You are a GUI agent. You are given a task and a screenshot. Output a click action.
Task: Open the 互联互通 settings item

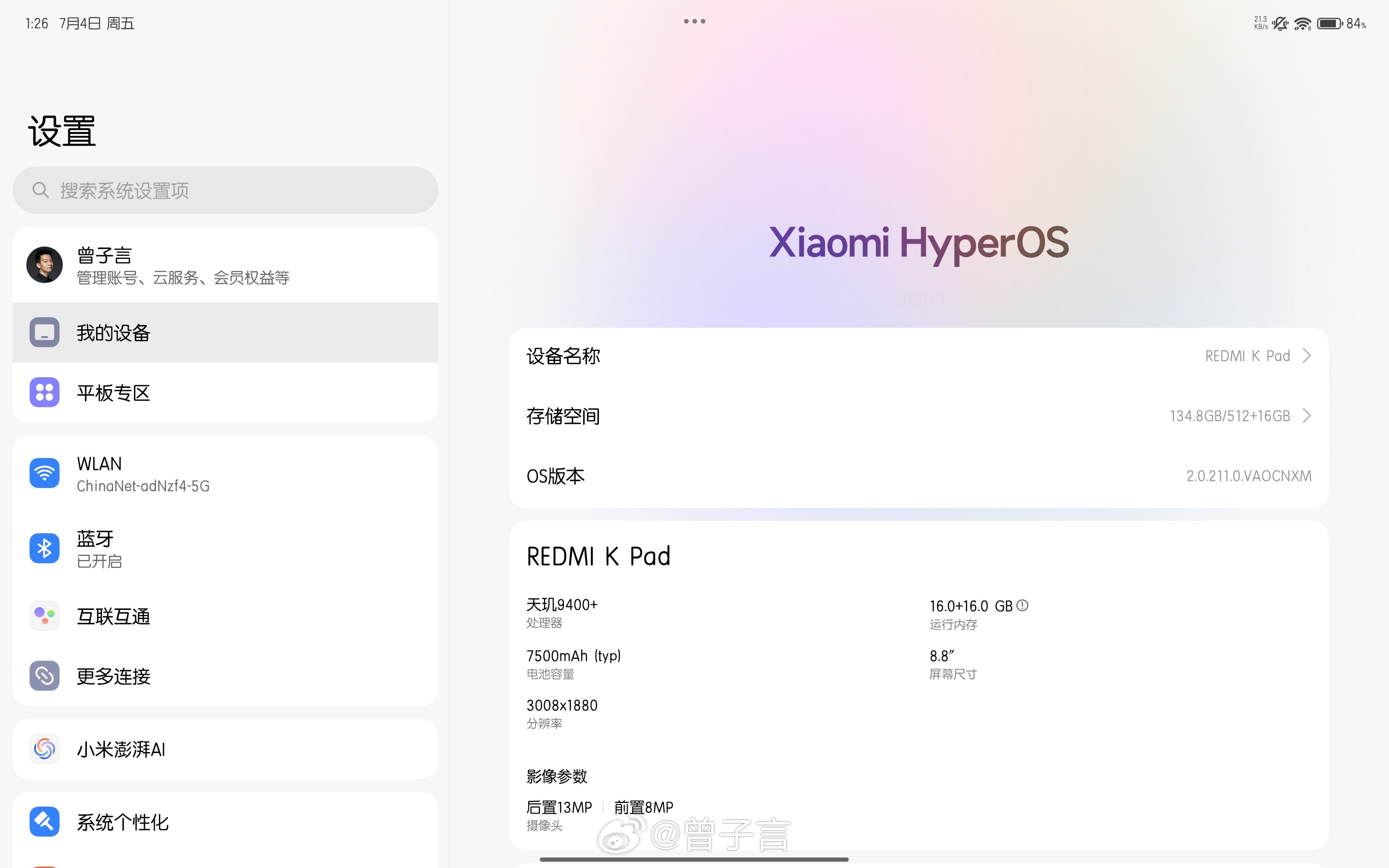pos(225,616)
